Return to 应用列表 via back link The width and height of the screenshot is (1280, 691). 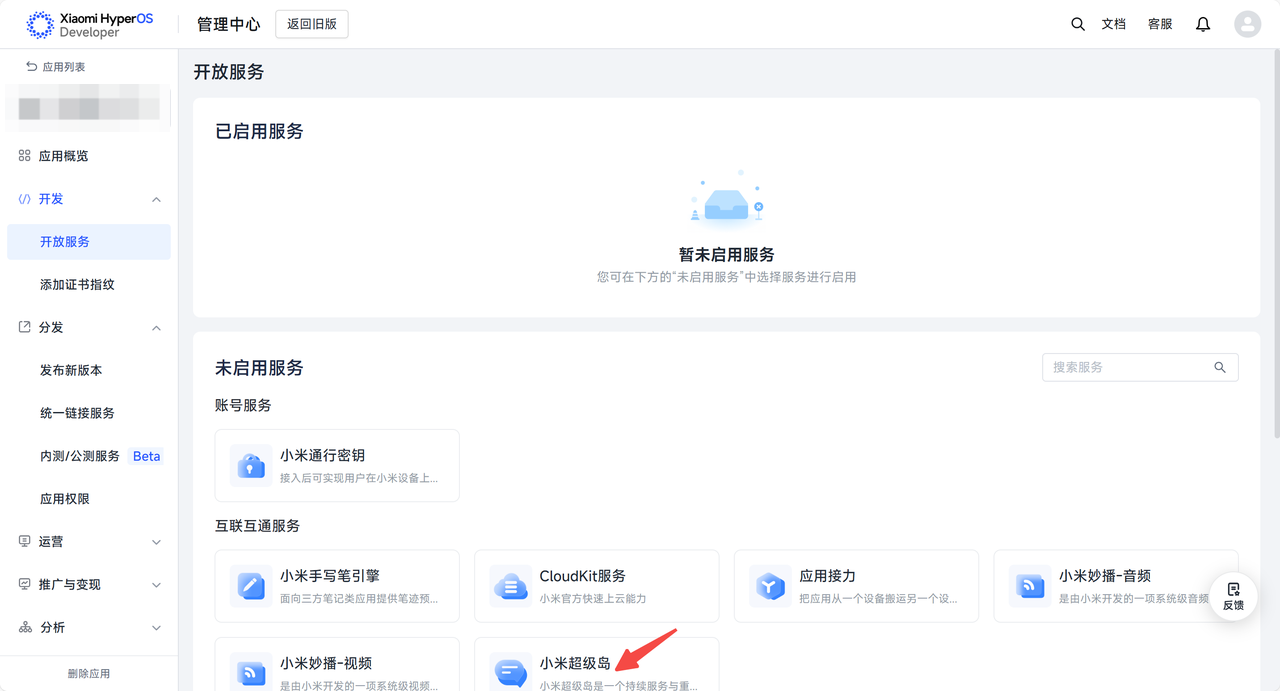coord(56,67)
